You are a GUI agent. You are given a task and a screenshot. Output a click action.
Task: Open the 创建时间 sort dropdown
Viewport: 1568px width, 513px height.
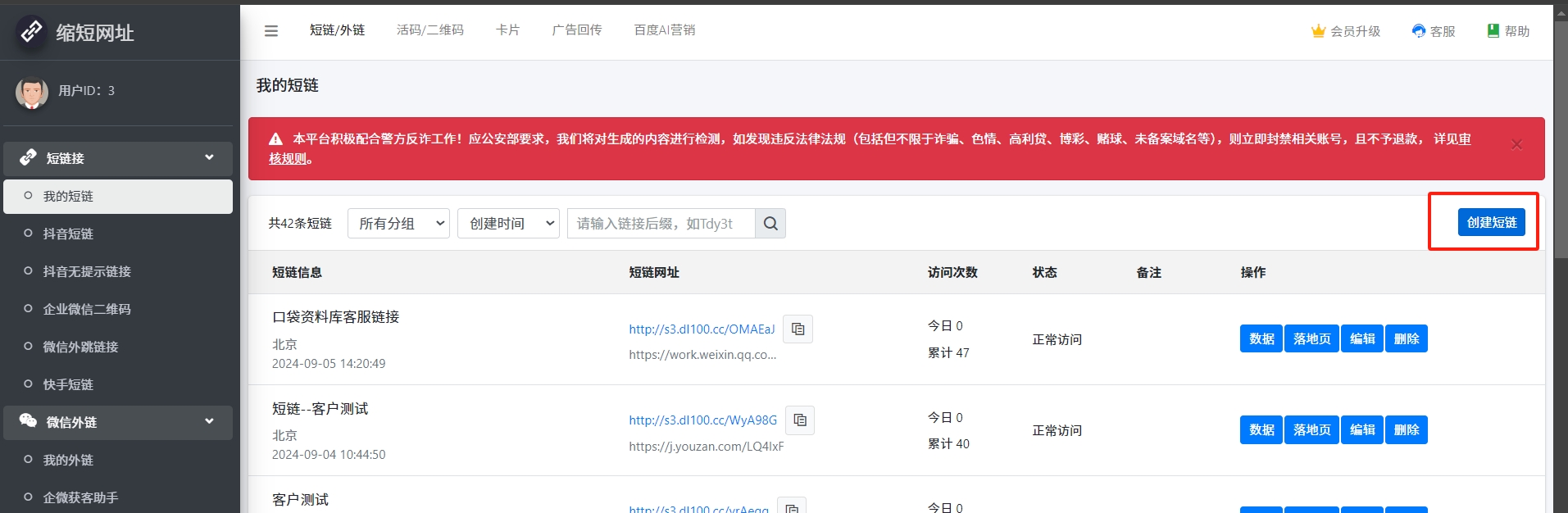pos(508,224)
